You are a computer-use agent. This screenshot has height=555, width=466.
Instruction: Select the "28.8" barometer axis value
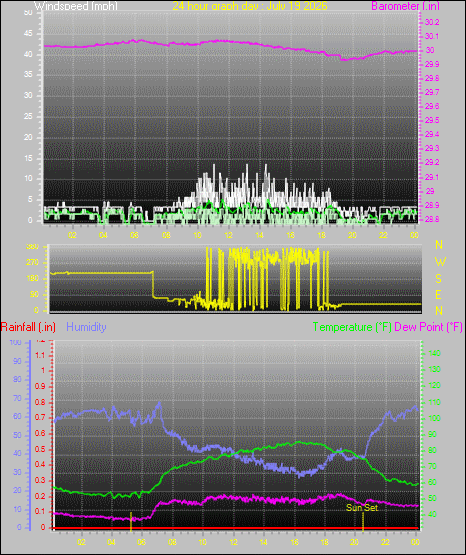coord(432,219)
